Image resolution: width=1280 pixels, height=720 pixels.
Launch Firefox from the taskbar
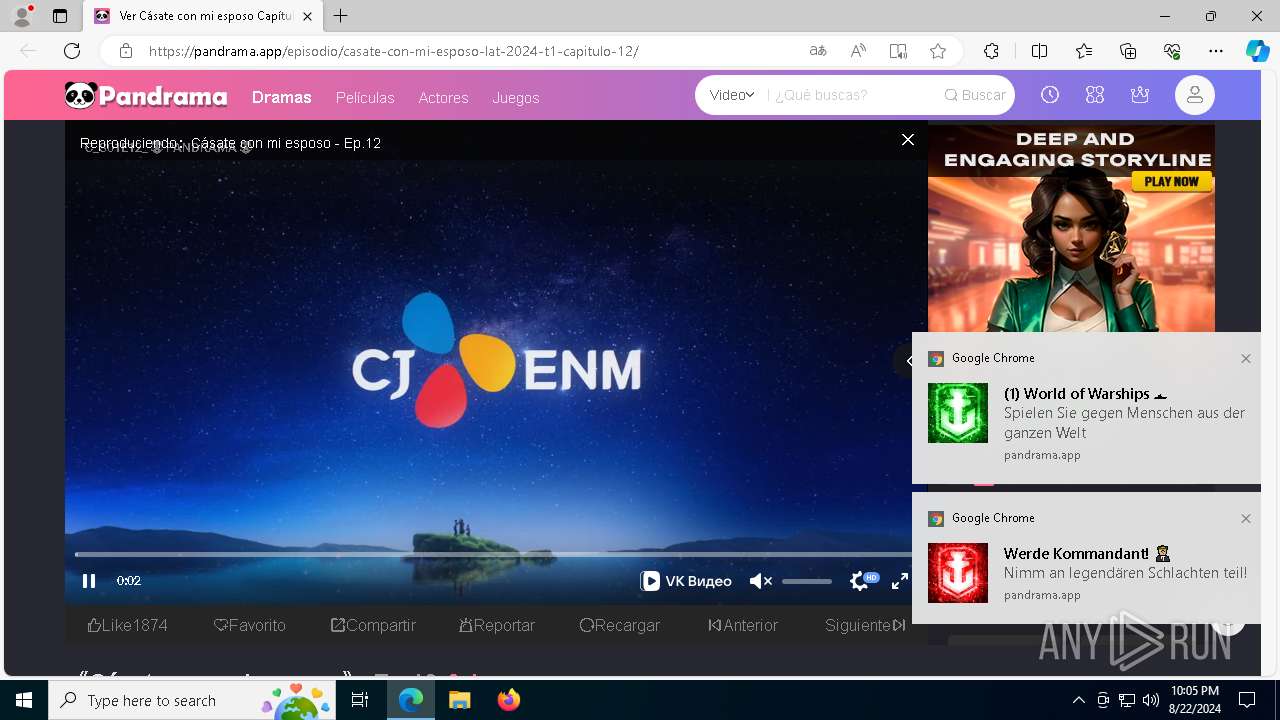pyautogui.click(x=509, y=700)
